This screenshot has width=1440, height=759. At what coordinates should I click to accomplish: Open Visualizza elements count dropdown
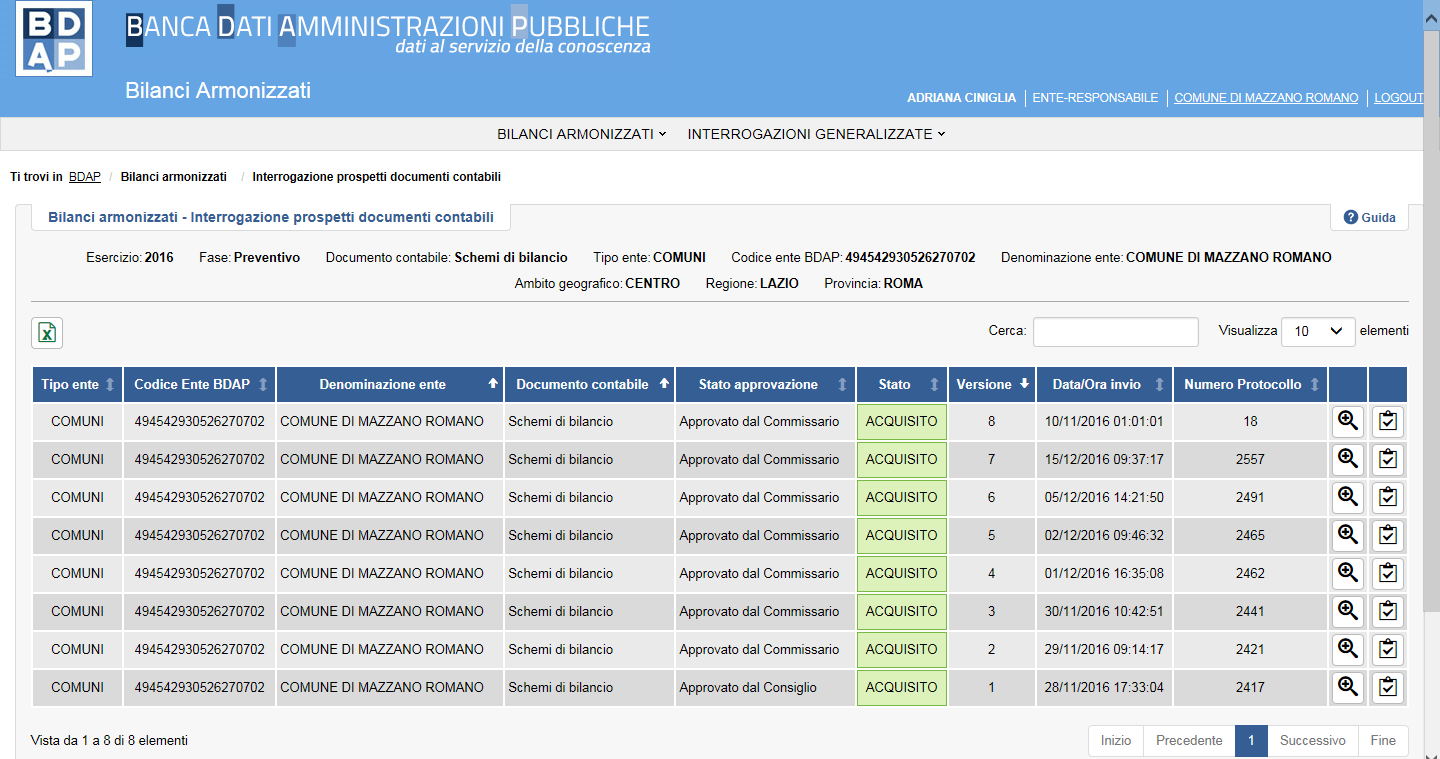[1318, 331]
